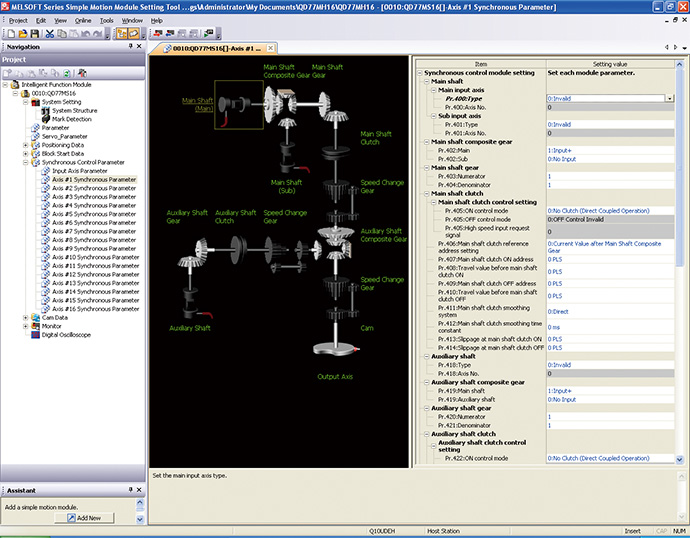690x538 pixels.
Task: Open the Pr.400 Type dropdown arrow
Action: [x=668, y=99]
